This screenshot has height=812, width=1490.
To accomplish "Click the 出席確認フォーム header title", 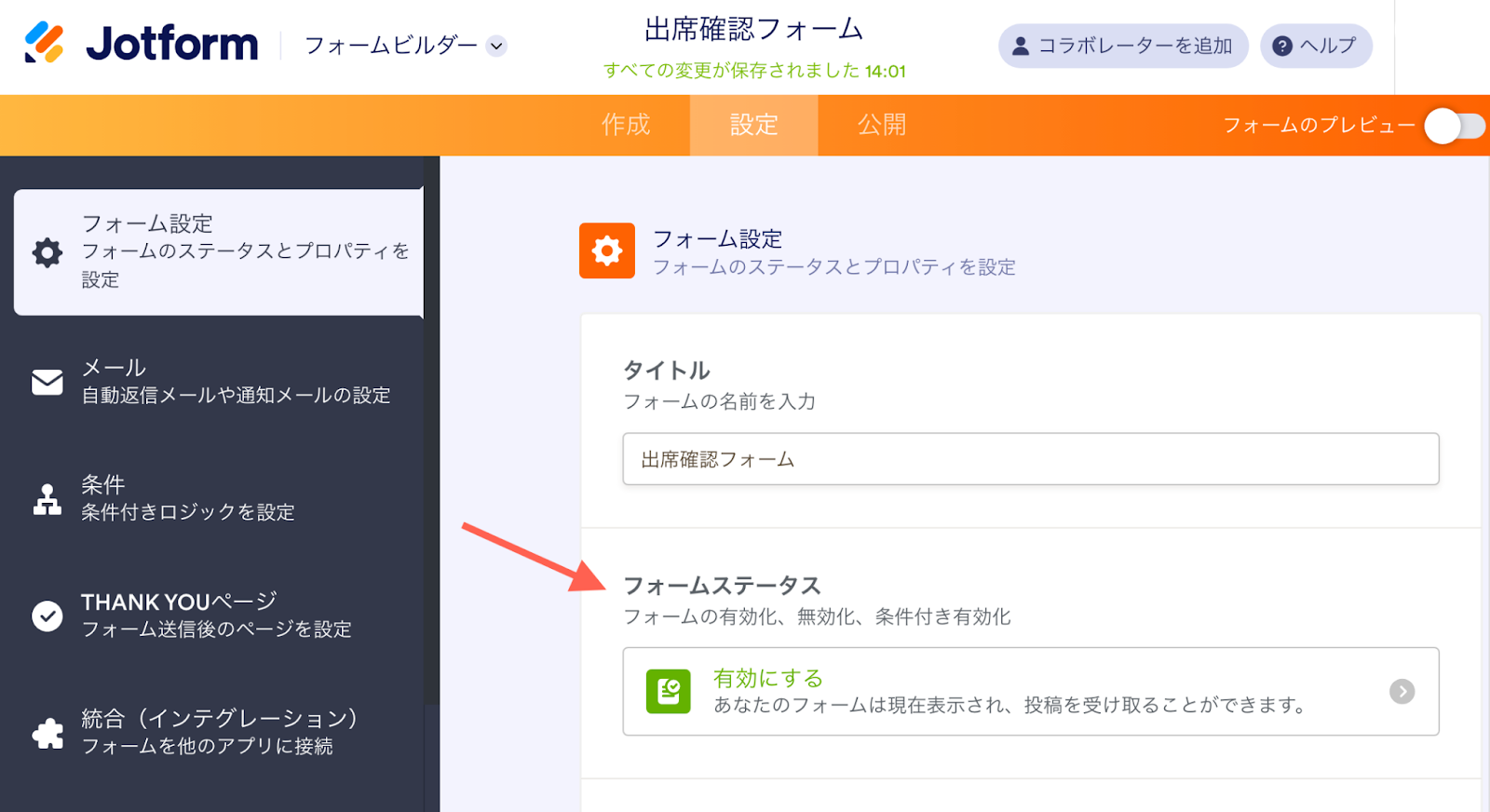I will coord(753,30).
